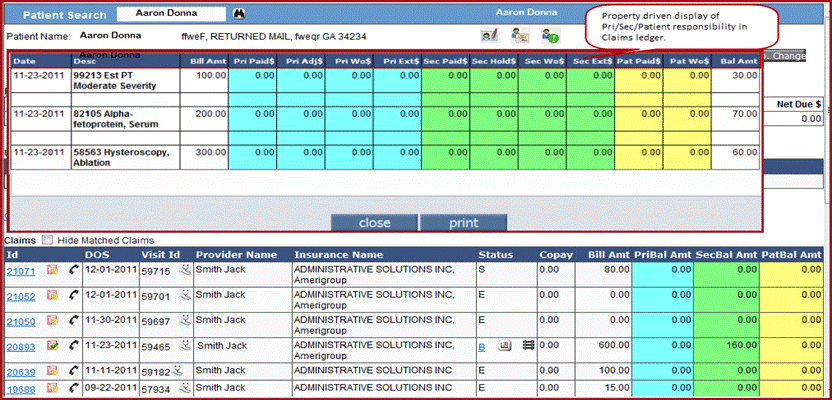Click the visit icon next to 59701
This screenshot has height=400, width=832.
tap(185, 294)
